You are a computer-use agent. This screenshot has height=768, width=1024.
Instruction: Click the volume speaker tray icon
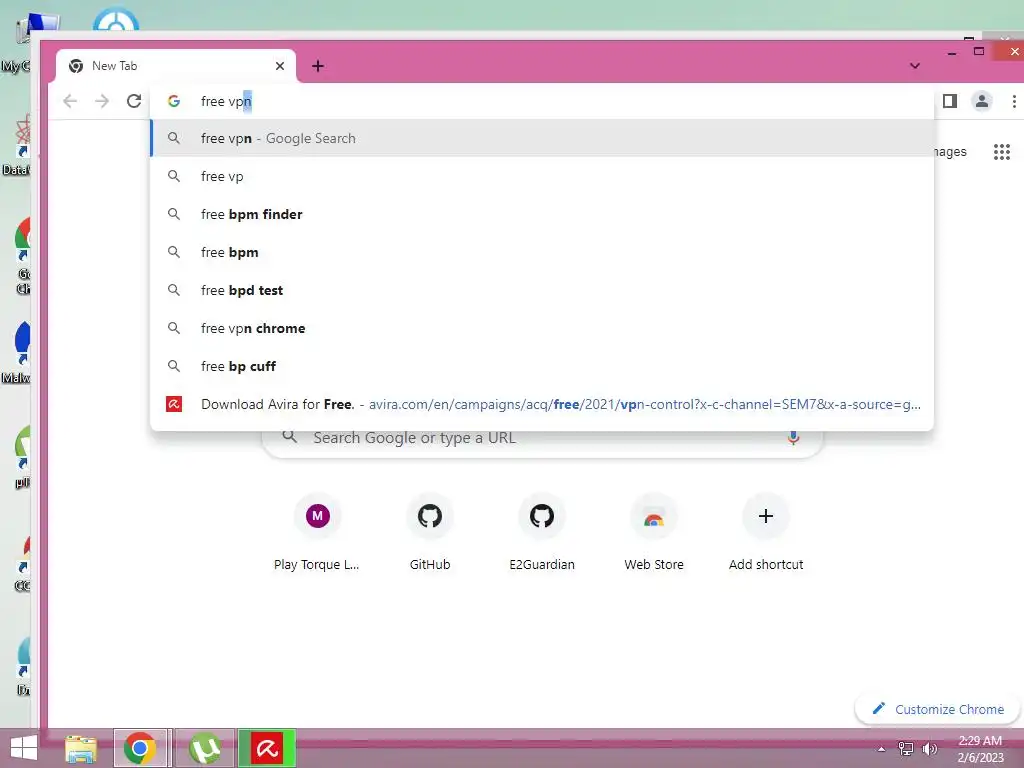(x=929, y=749)
